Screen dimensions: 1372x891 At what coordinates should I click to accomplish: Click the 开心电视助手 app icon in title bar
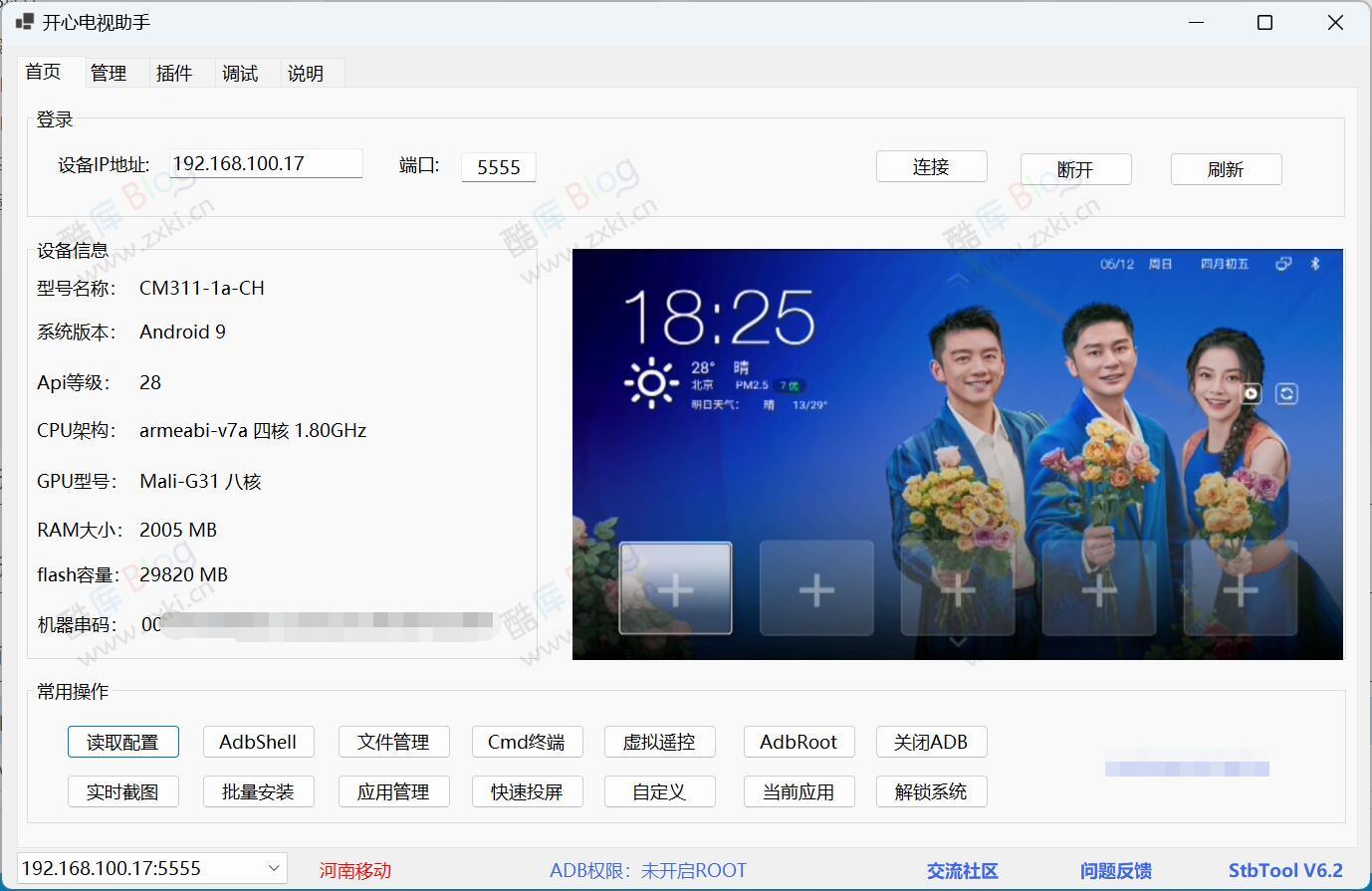pos(24,22)
